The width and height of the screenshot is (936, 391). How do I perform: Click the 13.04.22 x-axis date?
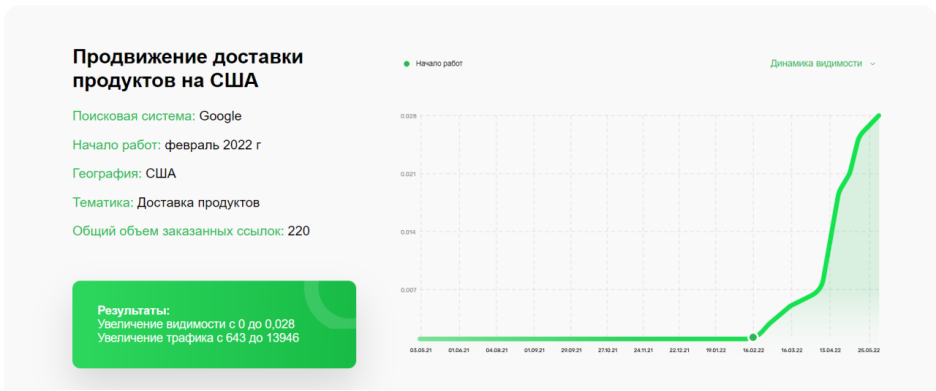[830, 350]
